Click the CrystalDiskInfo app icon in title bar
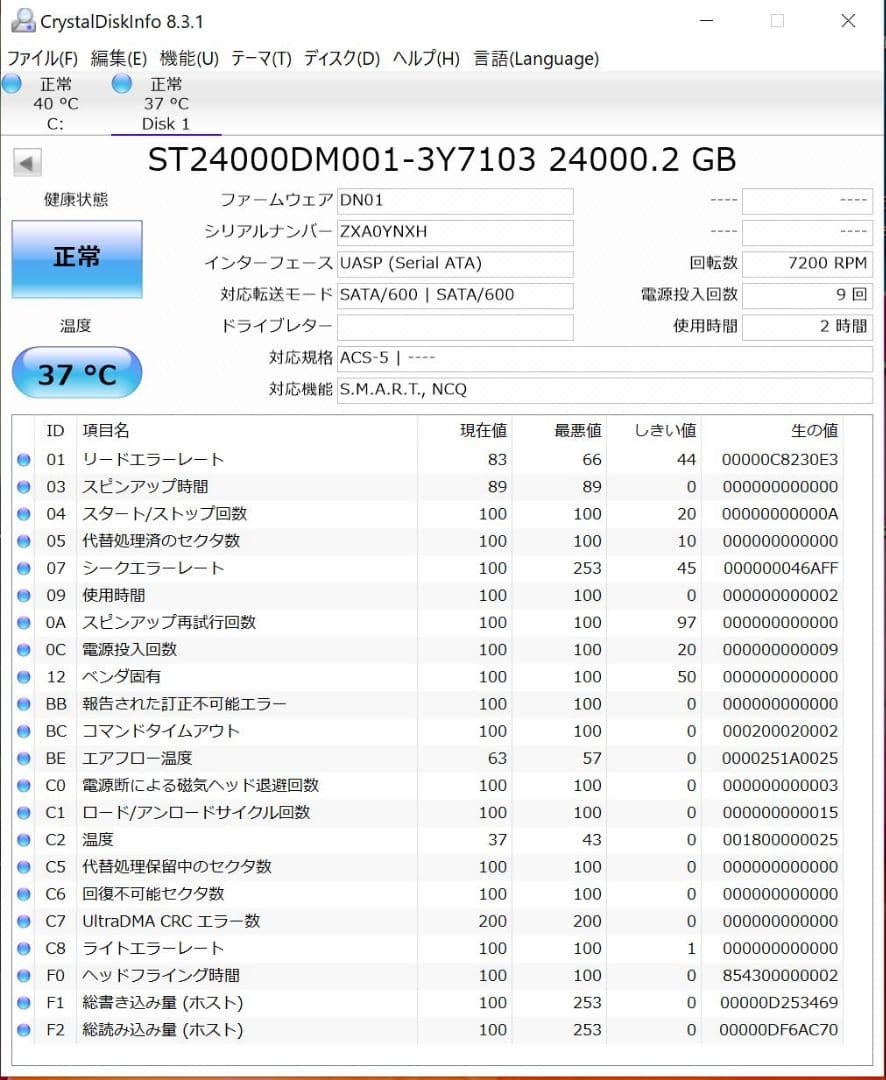Viewport: 886px width, 1080px height. pos(22,20)
